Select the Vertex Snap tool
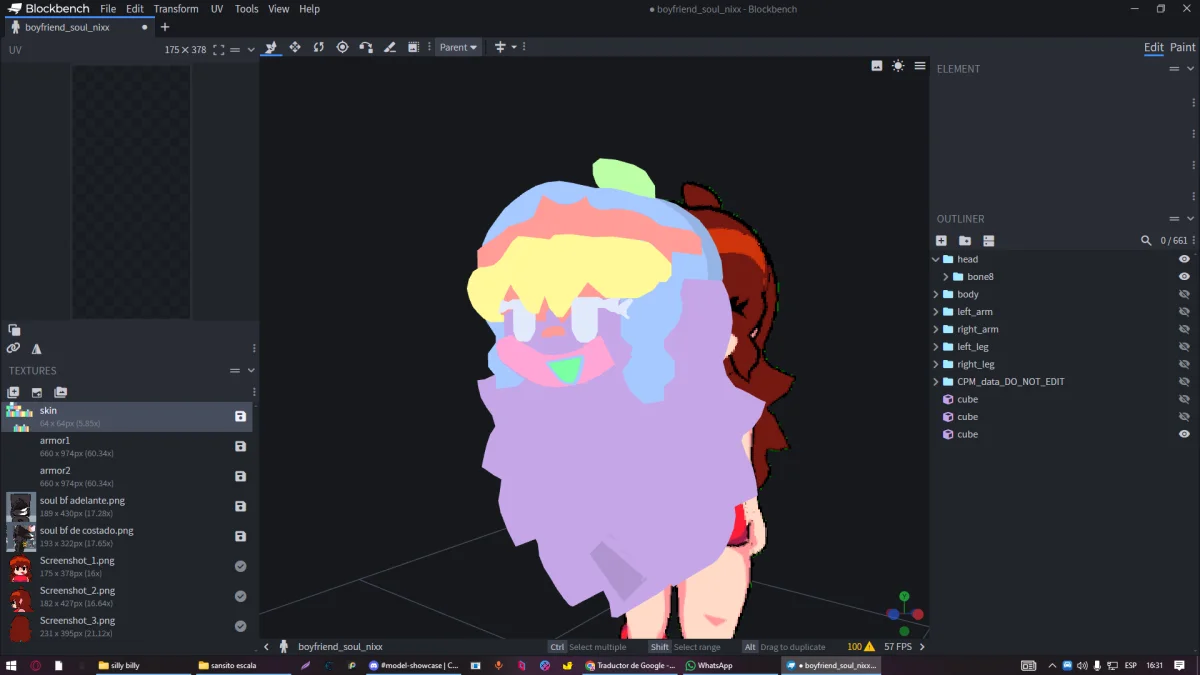Image resolution: width=1200 pixels, height=675 pixels. point(366,47)
